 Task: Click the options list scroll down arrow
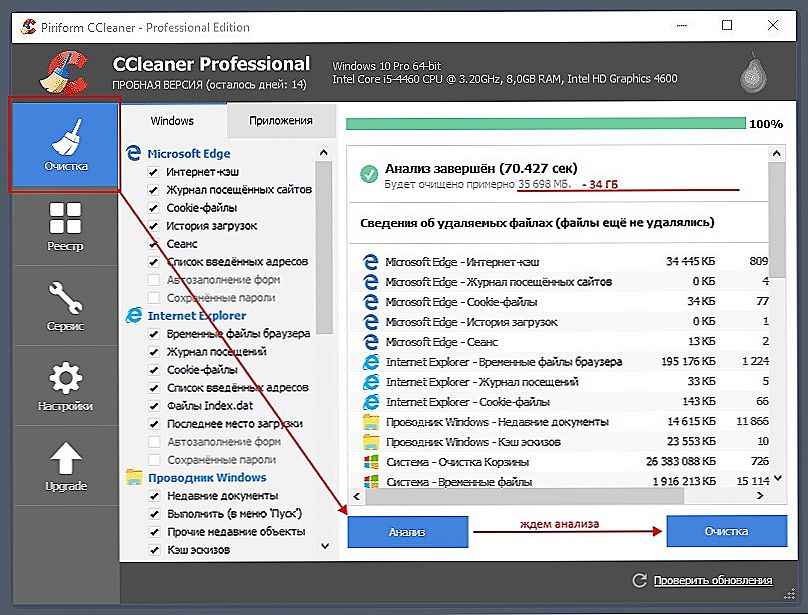click(x=325, y=546)
